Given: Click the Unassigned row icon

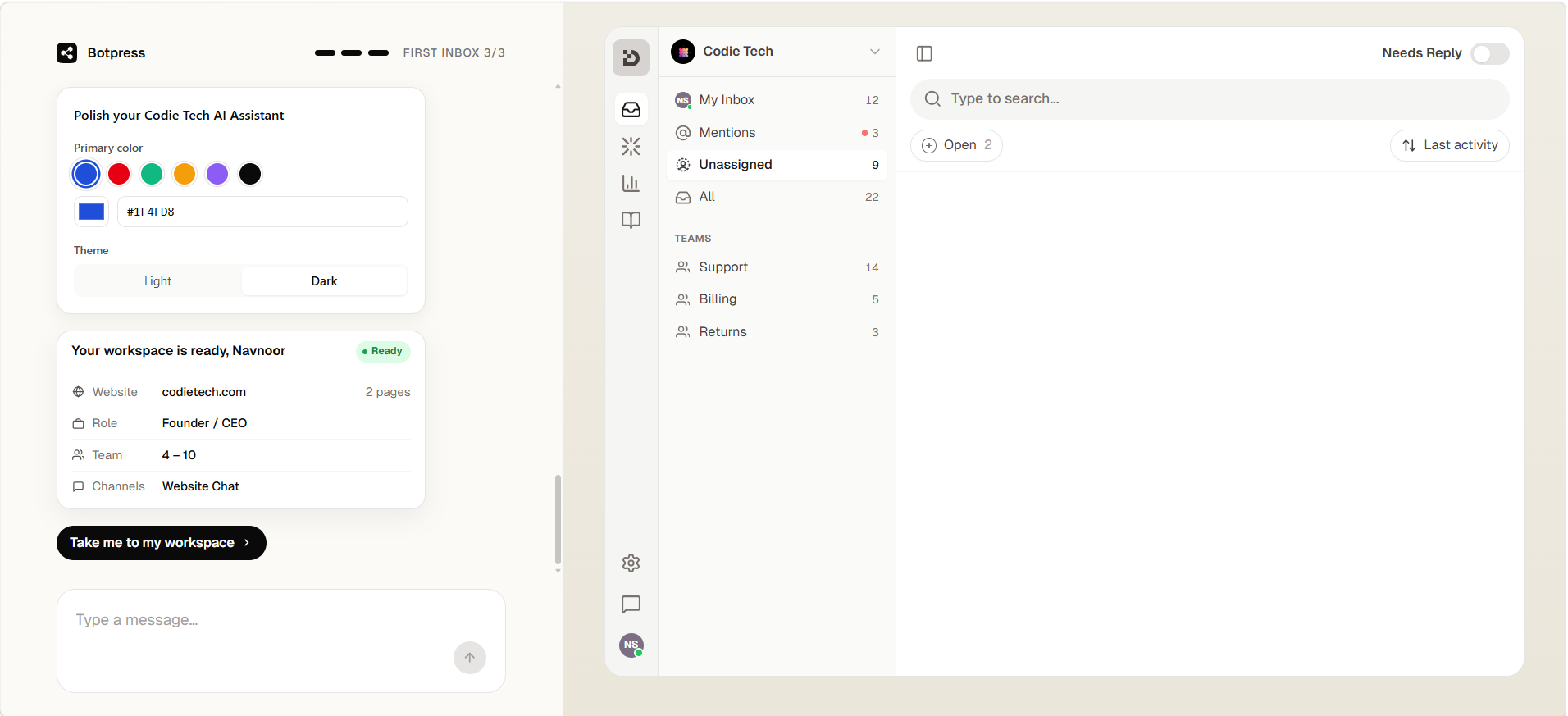Looking at the screenshot, I should click(x=683, y=165).
